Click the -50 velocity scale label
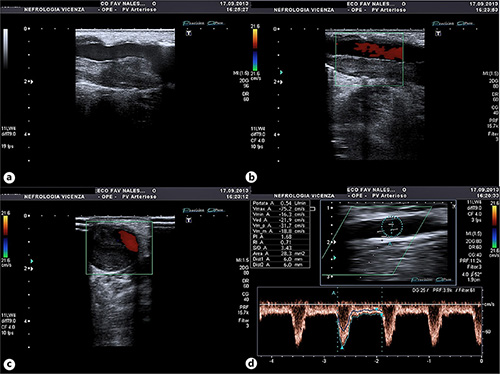 coord(487,332)
